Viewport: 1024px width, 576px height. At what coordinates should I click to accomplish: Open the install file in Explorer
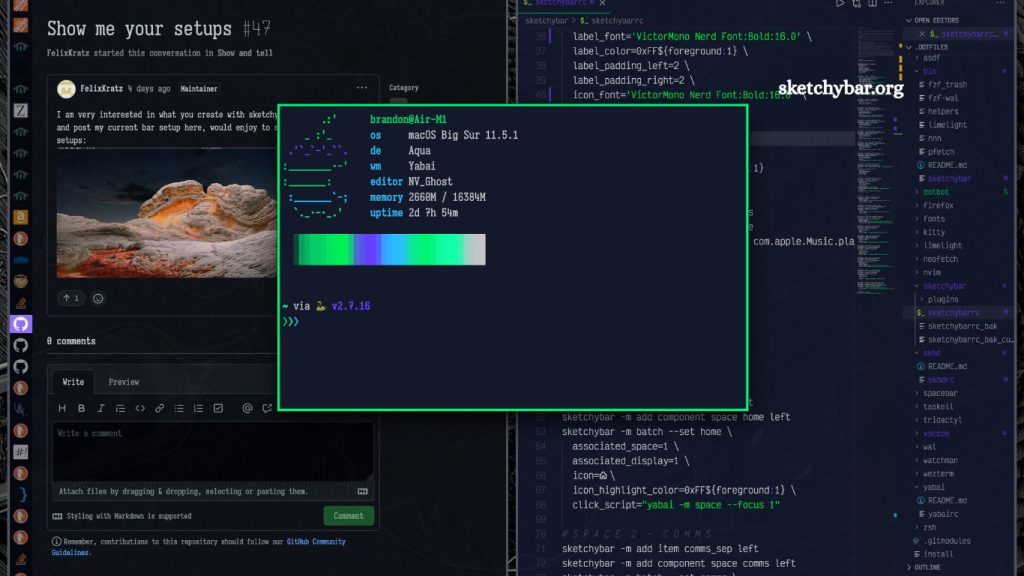tap(938, 554)
